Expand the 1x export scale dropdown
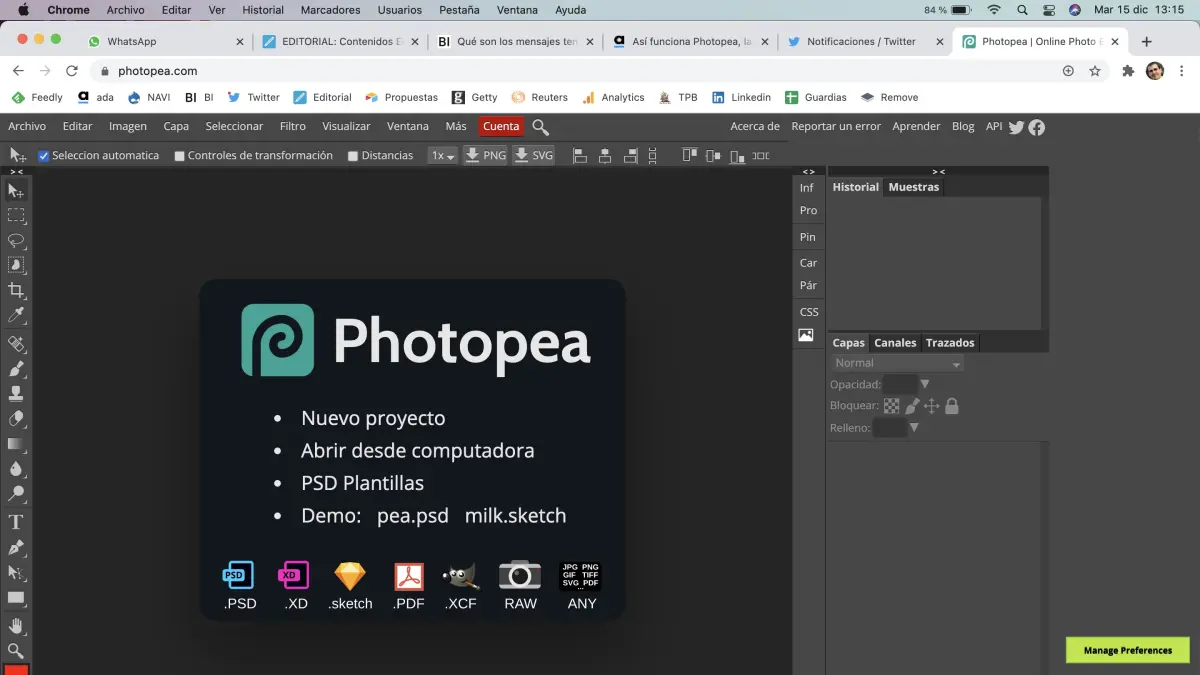This screenshot has width=1200, height=675. pos(442,156)
